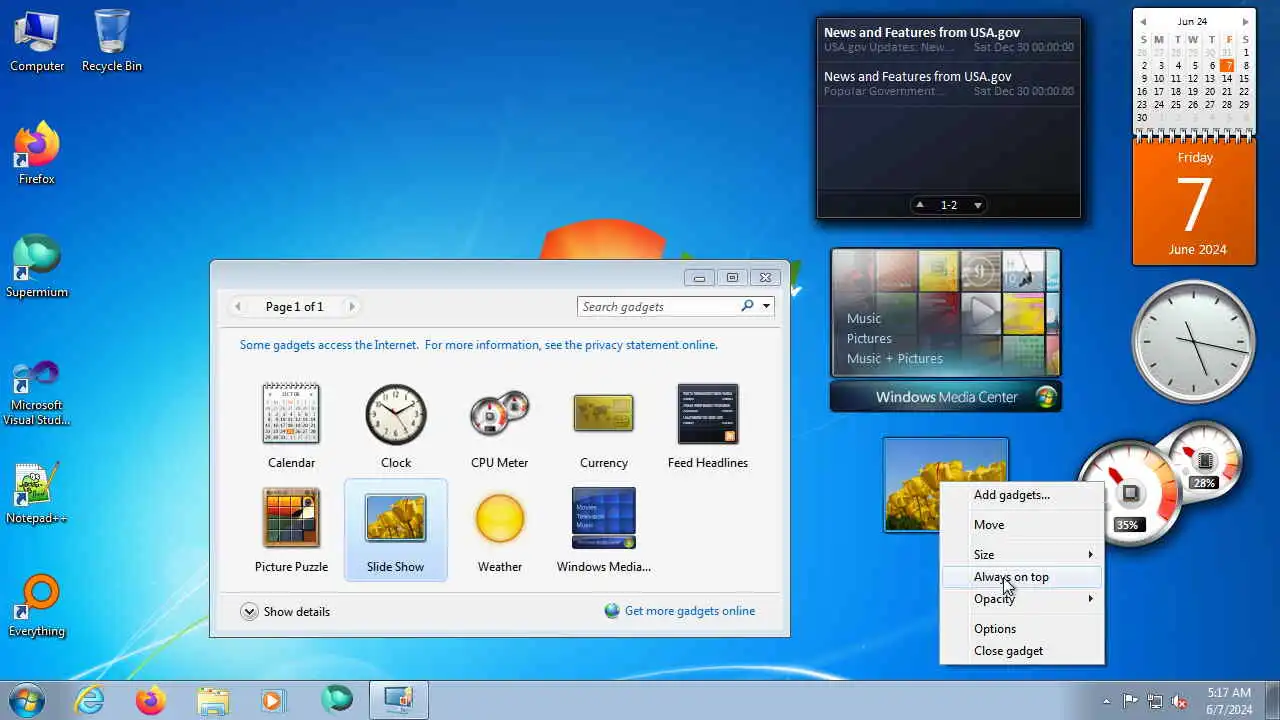The width and height of the screenshot is (1280, 720).
Task: Click the analog clock desktop gadget
Action: coord(1193,342)
